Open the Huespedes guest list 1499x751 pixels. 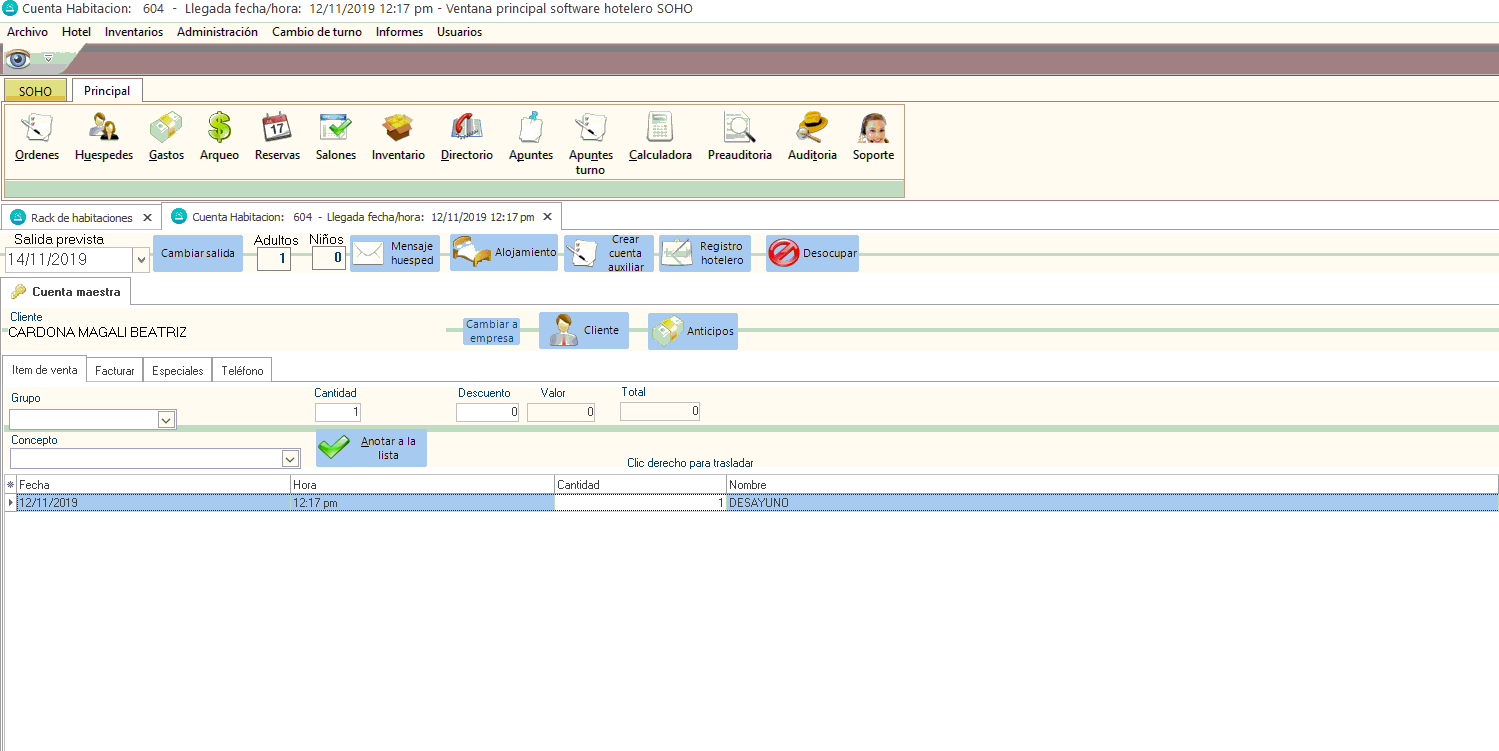pyautogui.click(x=104, y=137)
